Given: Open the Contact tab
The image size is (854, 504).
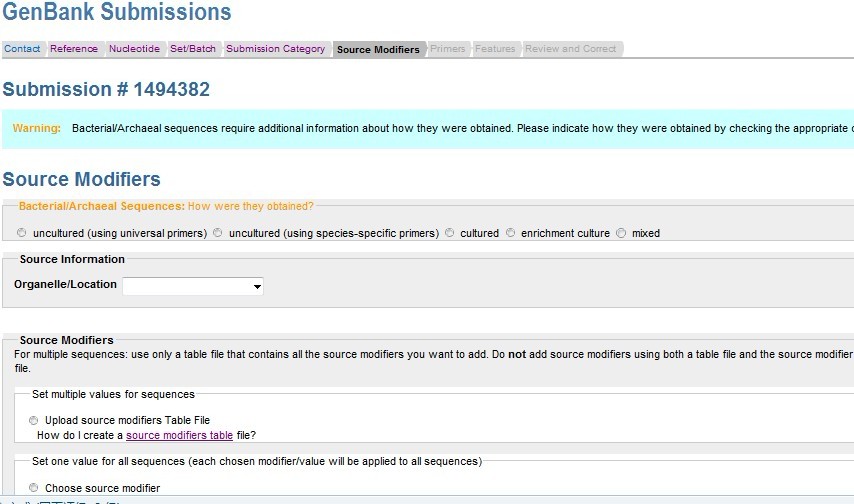Looking at the screenshot, I should [22, 49].
